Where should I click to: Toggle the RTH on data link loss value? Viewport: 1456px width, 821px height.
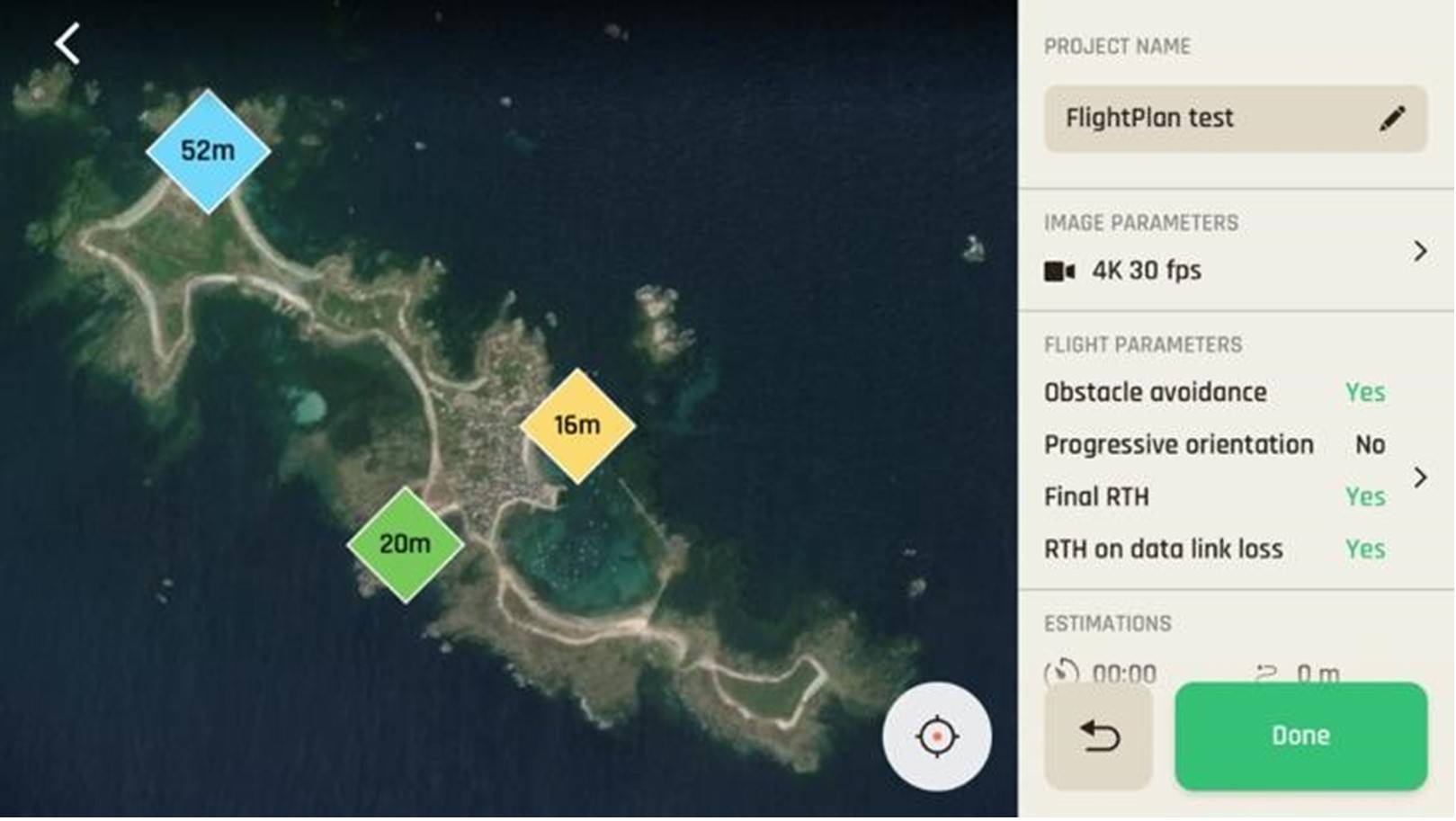pyautogui.click(x=1364, y=549)
